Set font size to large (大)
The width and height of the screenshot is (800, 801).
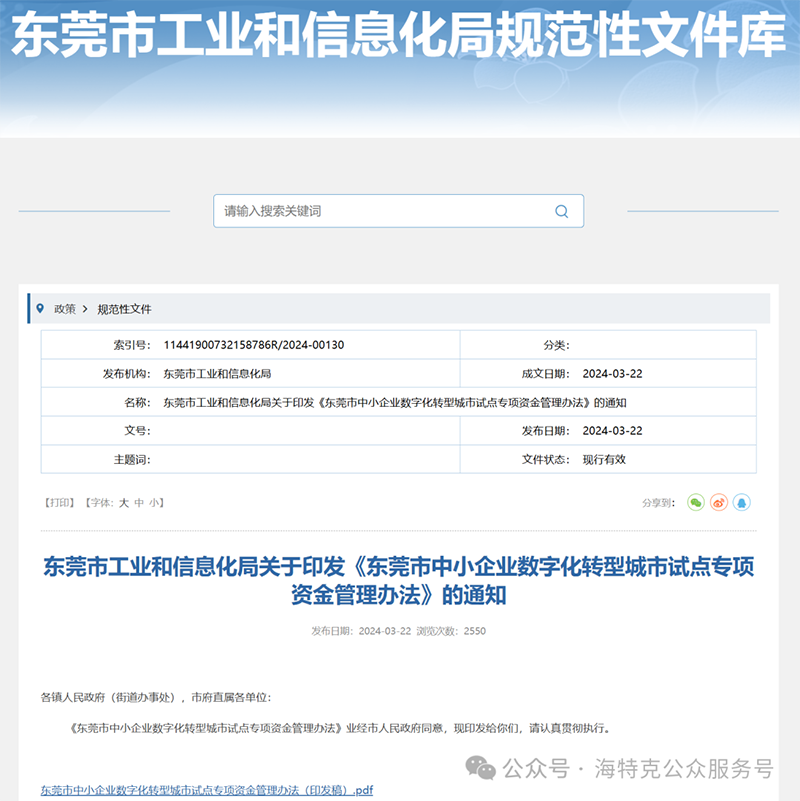(x=124, y=503)
